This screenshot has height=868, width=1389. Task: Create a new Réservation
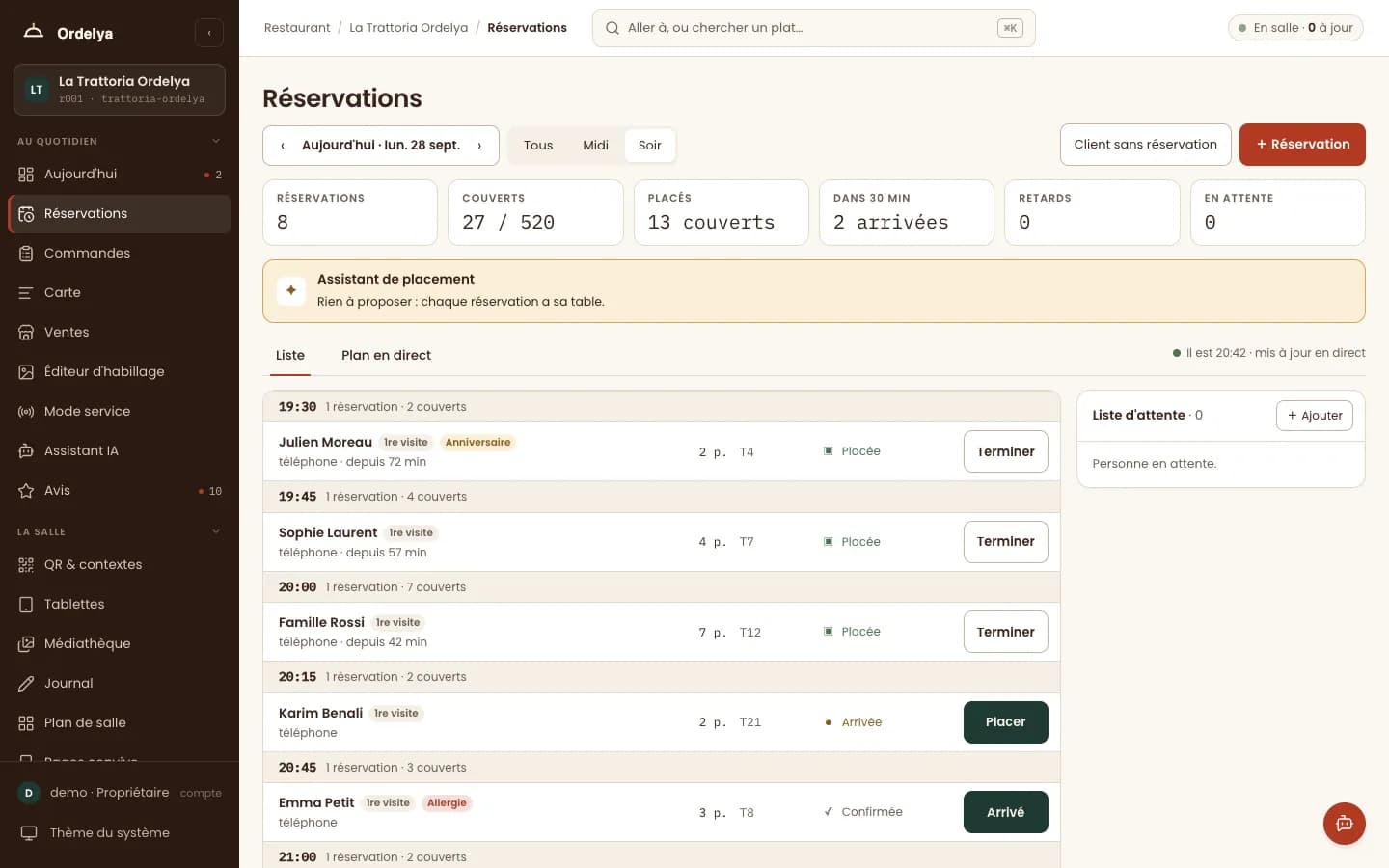pyautogui.click(x=1302, y=145)
